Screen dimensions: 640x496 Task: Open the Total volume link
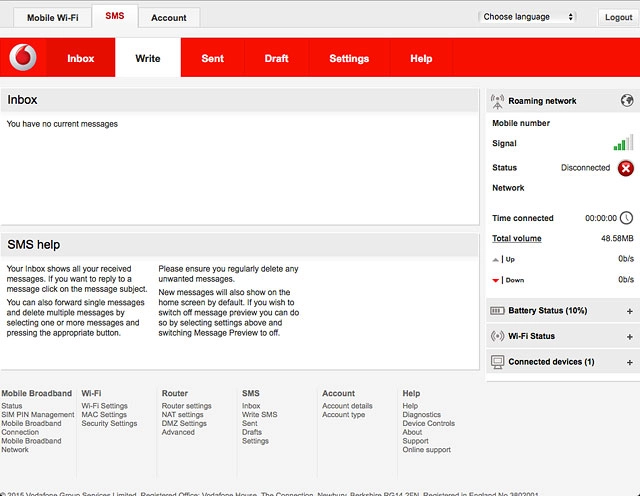(x=517, y=238)
